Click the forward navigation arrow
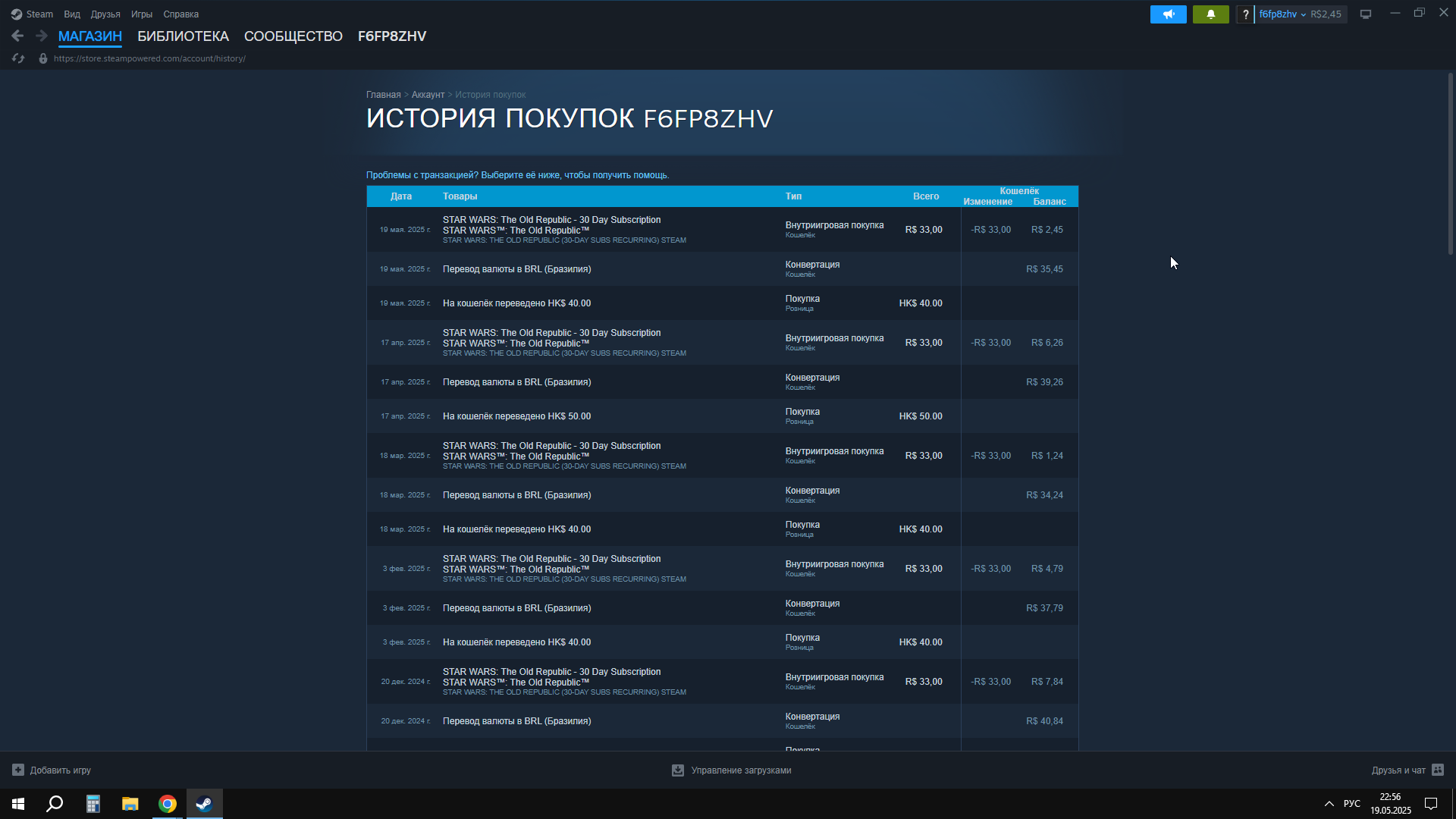Image resolution: width=1456 pixels, height=819 pixels. point(42,36)
